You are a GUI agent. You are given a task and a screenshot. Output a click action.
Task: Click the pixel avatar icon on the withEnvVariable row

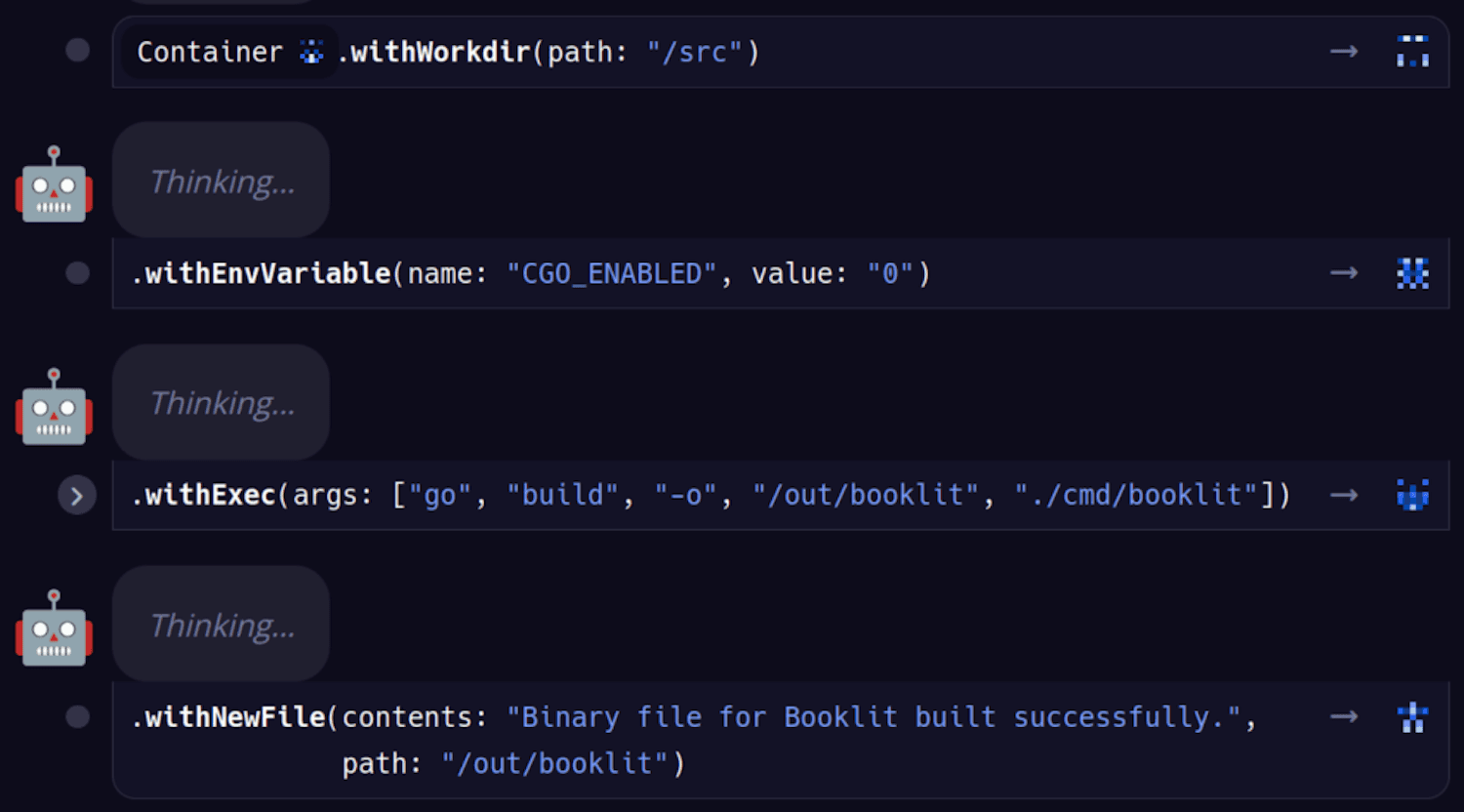(x=1412, y=273)
